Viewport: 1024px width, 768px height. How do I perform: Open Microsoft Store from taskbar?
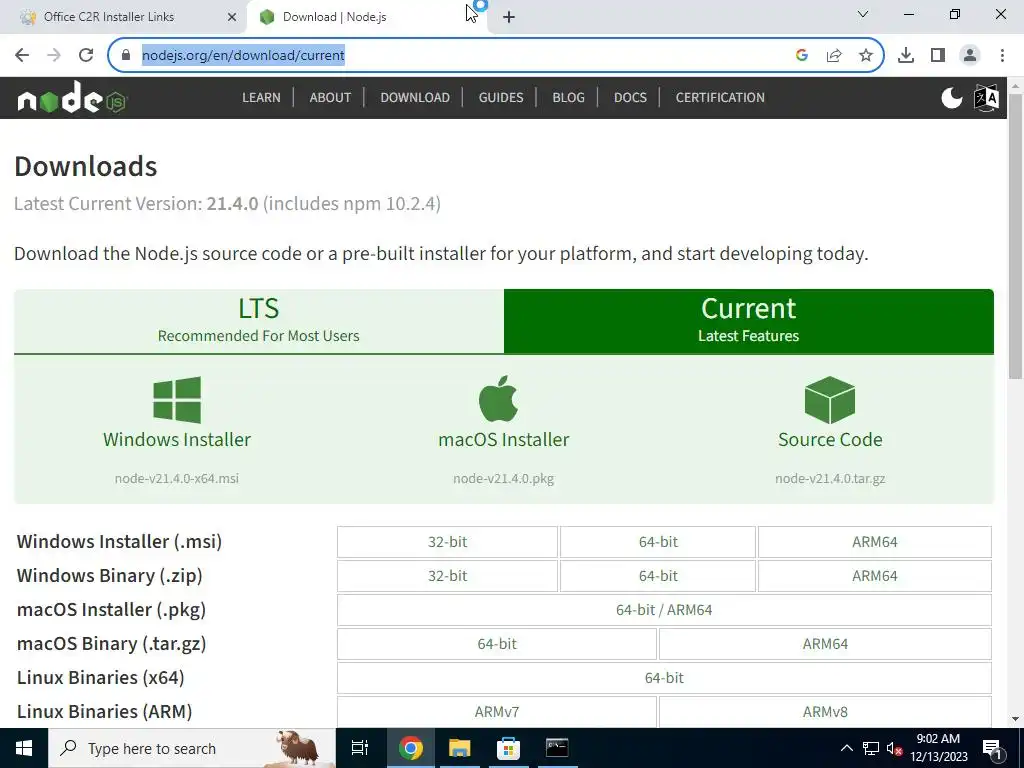click(x=508, y=748)
